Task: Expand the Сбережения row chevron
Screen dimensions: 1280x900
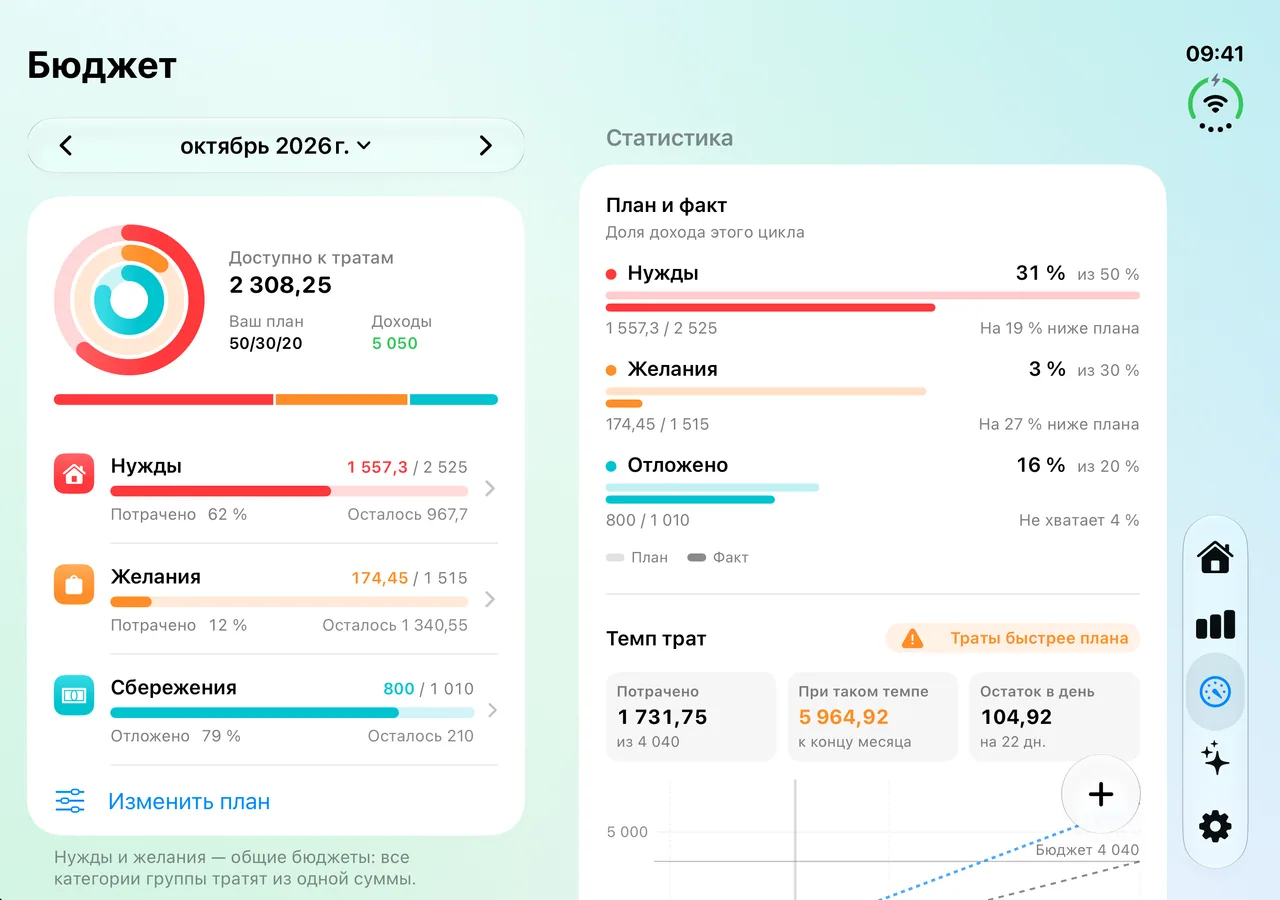Action: point(490,710)
